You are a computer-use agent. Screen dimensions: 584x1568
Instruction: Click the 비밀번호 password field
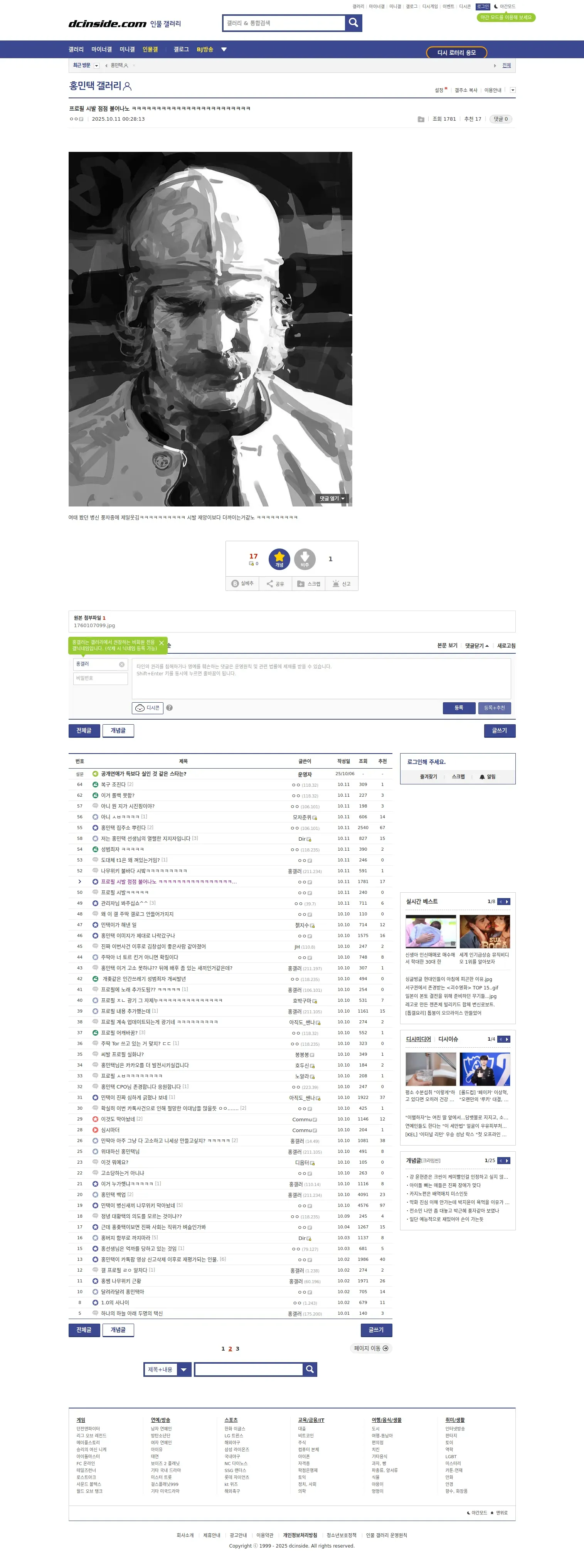tap(101, 678)
